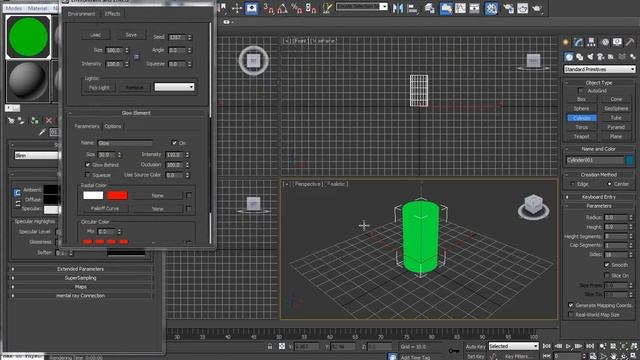
Task: Open the Layer Manager icon
Action: pos(429,8)
